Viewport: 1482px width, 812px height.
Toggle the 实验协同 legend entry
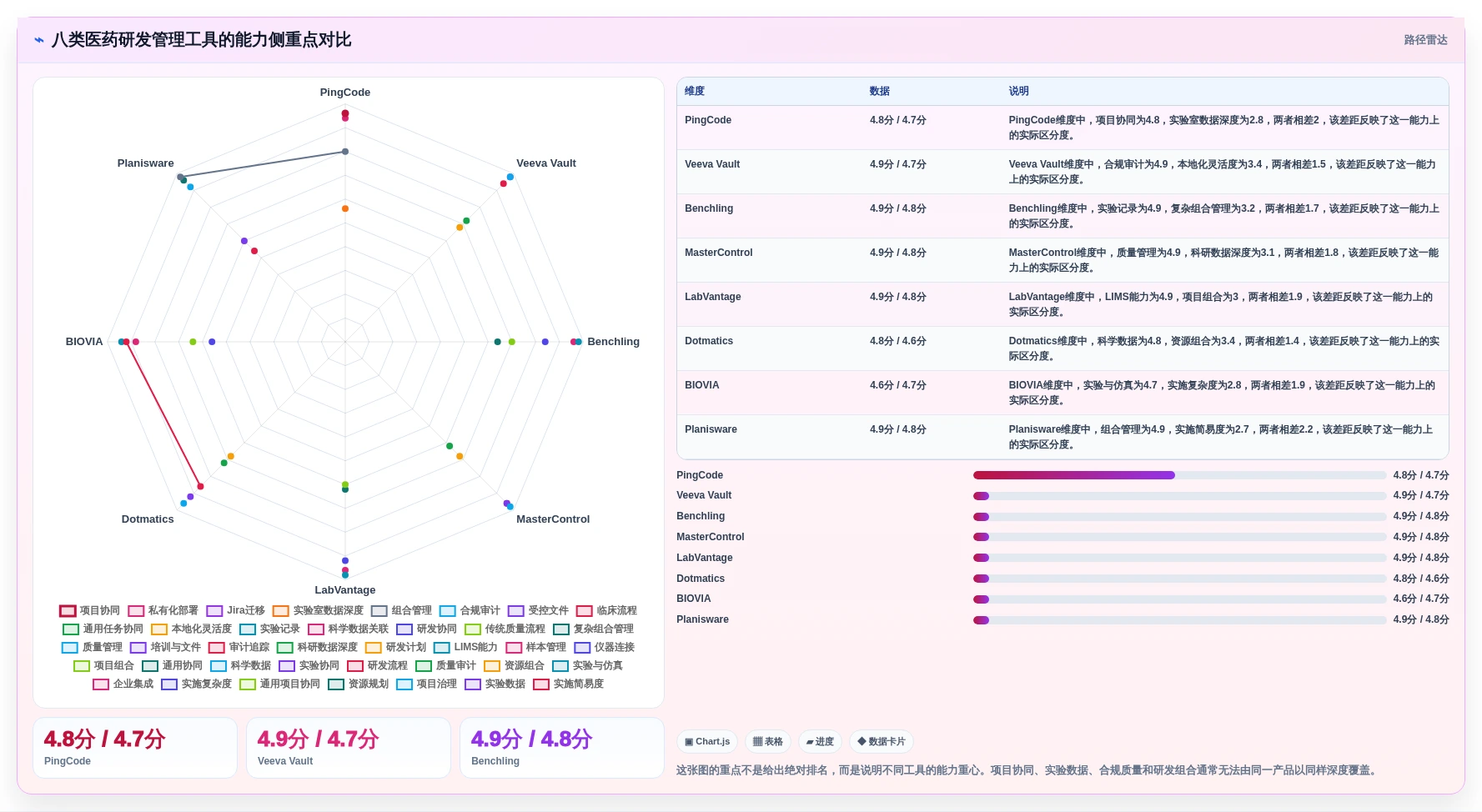pos(309,666)
